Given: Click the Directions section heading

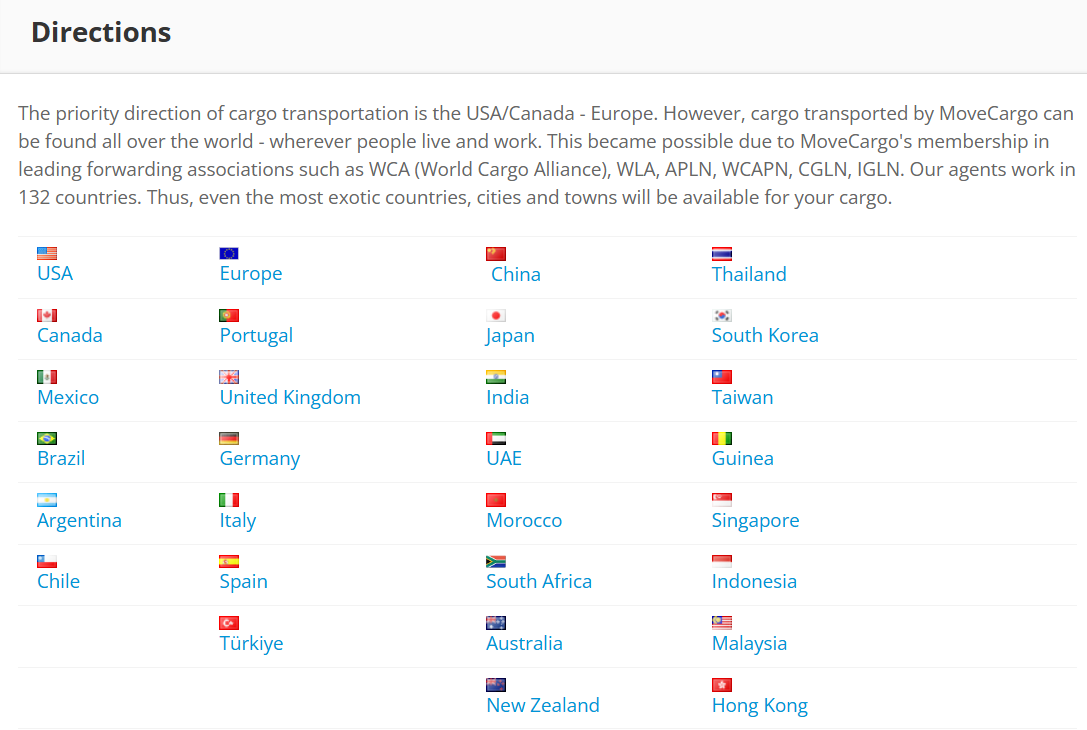Looking at the screenshot, I should click(101, 33).
